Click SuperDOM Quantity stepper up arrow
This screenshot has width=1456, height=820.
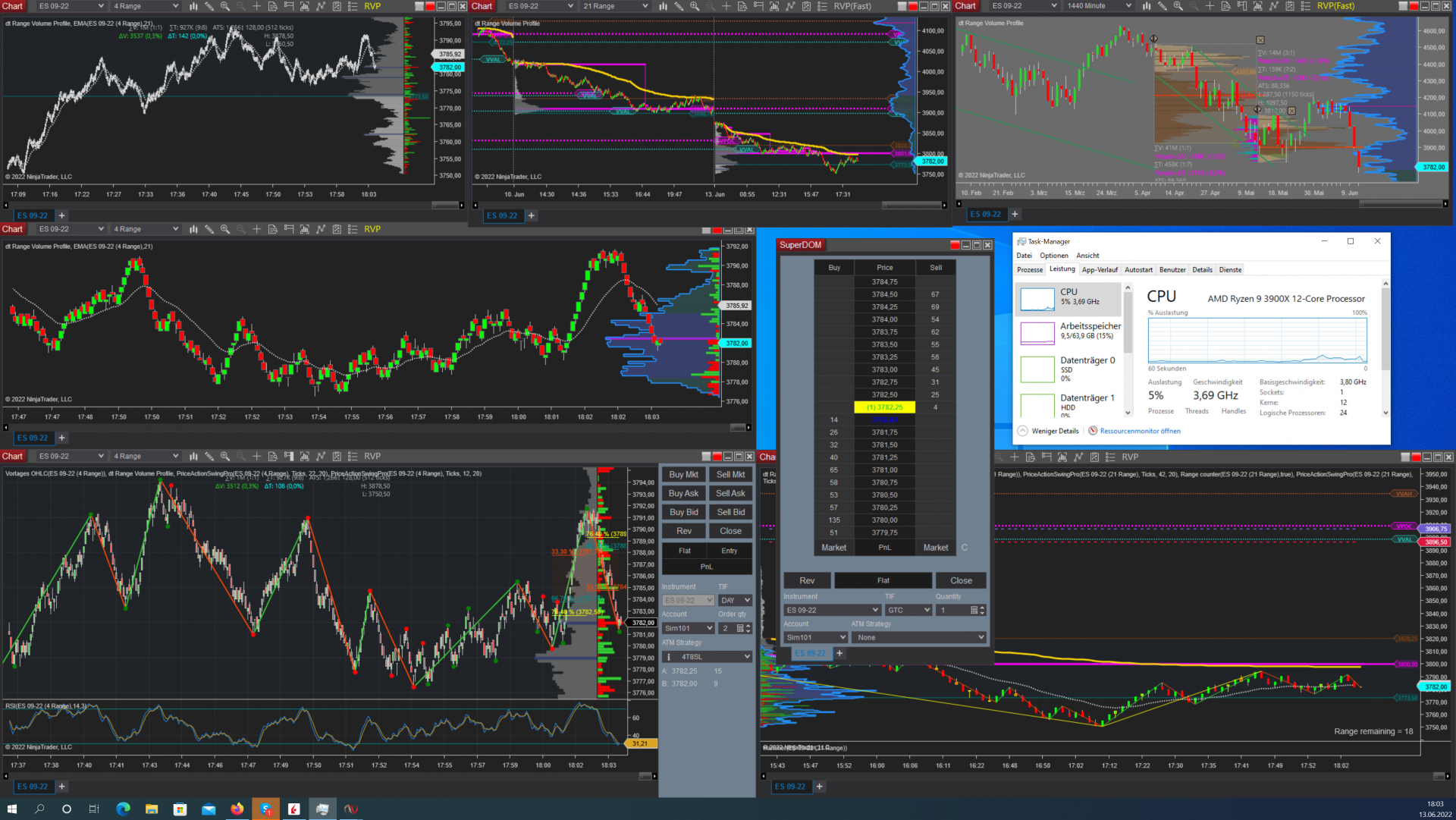982,607
